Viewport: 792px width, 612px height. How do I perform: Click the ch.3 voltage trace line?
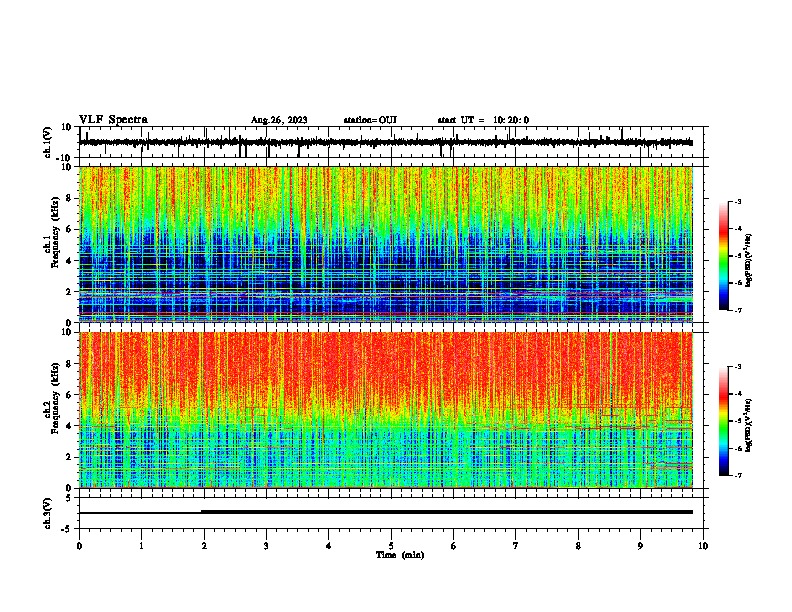click(386, 512)
